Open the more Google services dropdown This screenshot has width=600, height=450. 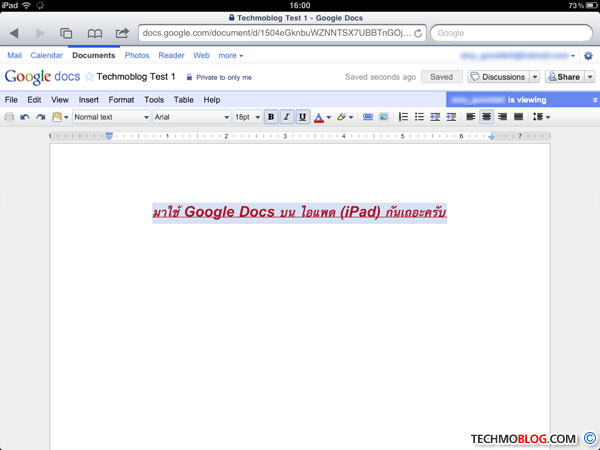pyautogui.click(x=230, y=56)
